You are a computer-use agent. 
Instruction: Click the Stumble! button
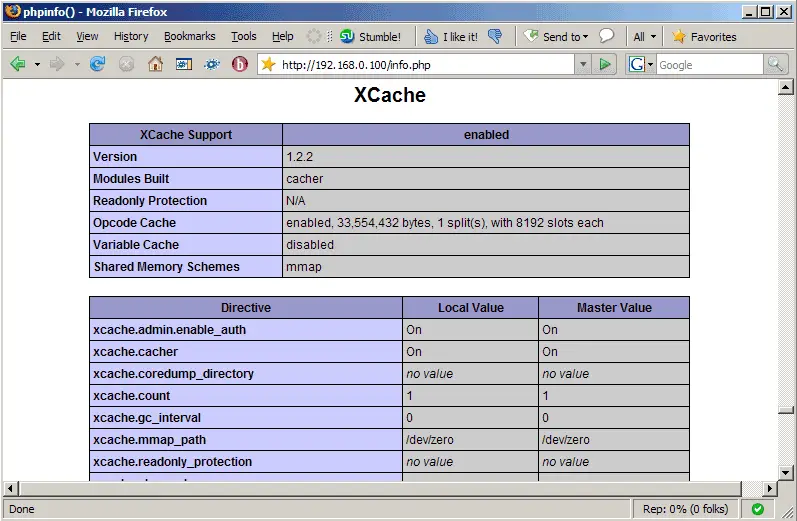pos(371,37)
